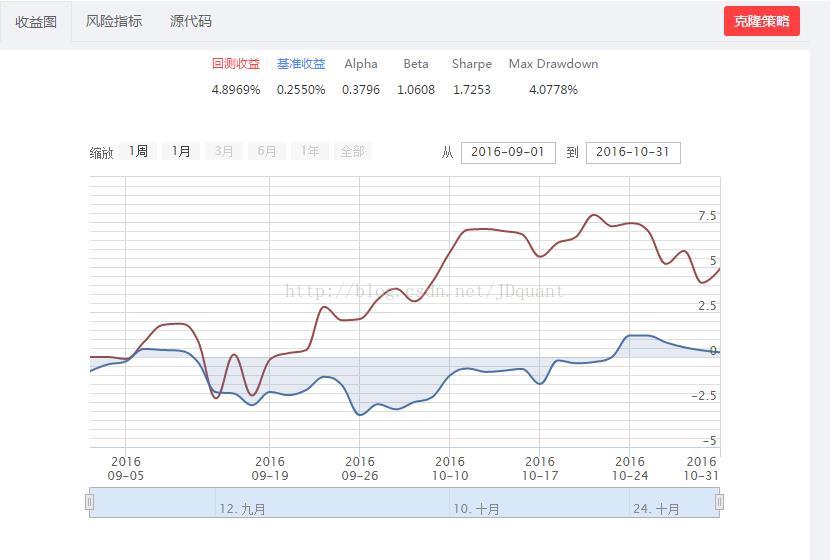This screenshot has width=830, height=560.
Task: Switch to the 收益图 tab
Action: 35,22
